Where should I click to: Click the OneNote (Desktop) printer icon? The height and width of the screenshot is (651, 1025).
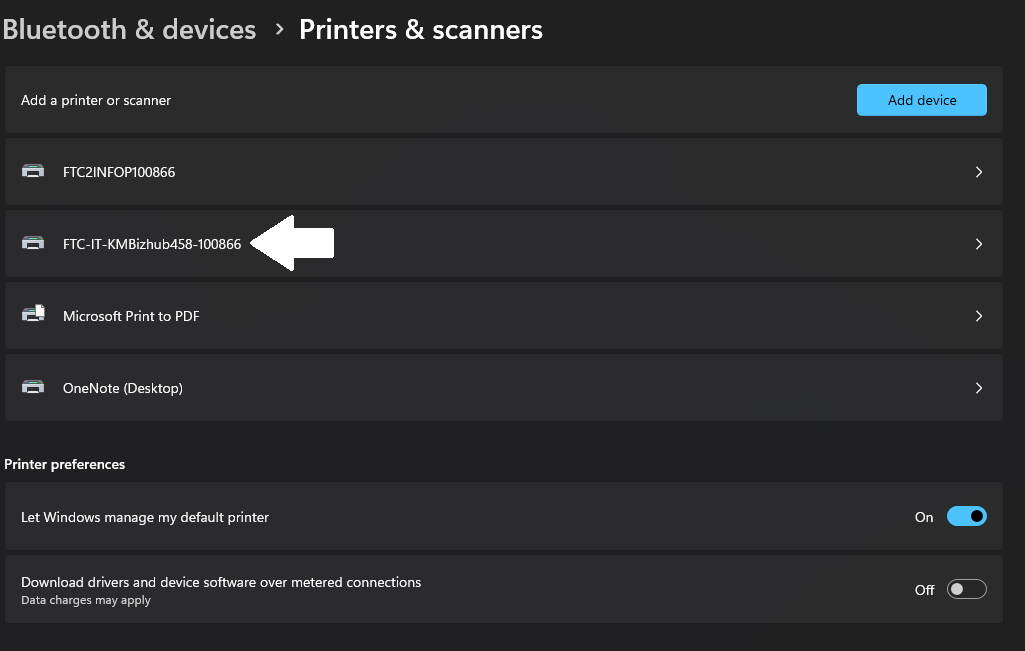[33, 388]
